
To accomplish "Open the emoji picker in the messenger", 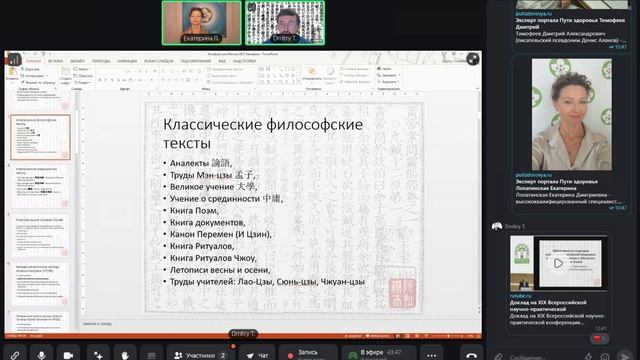I will [x=605, y=357].
